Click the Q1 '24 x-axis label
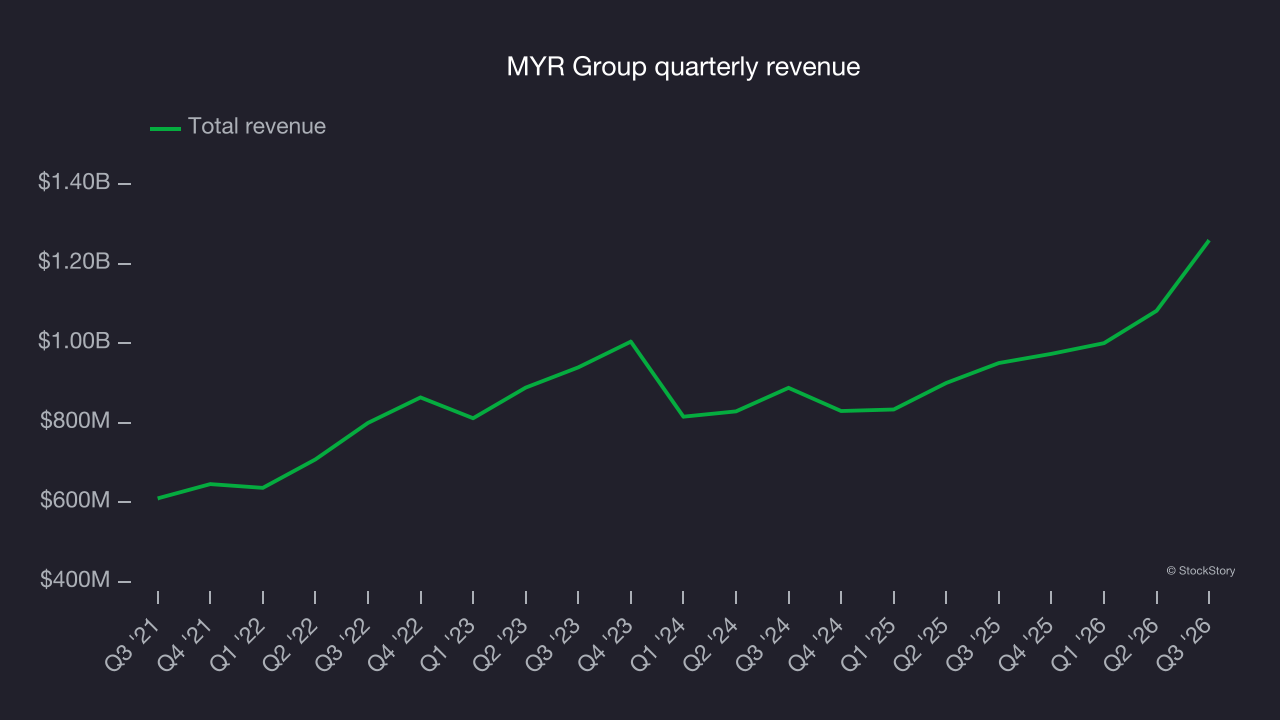 657,644
